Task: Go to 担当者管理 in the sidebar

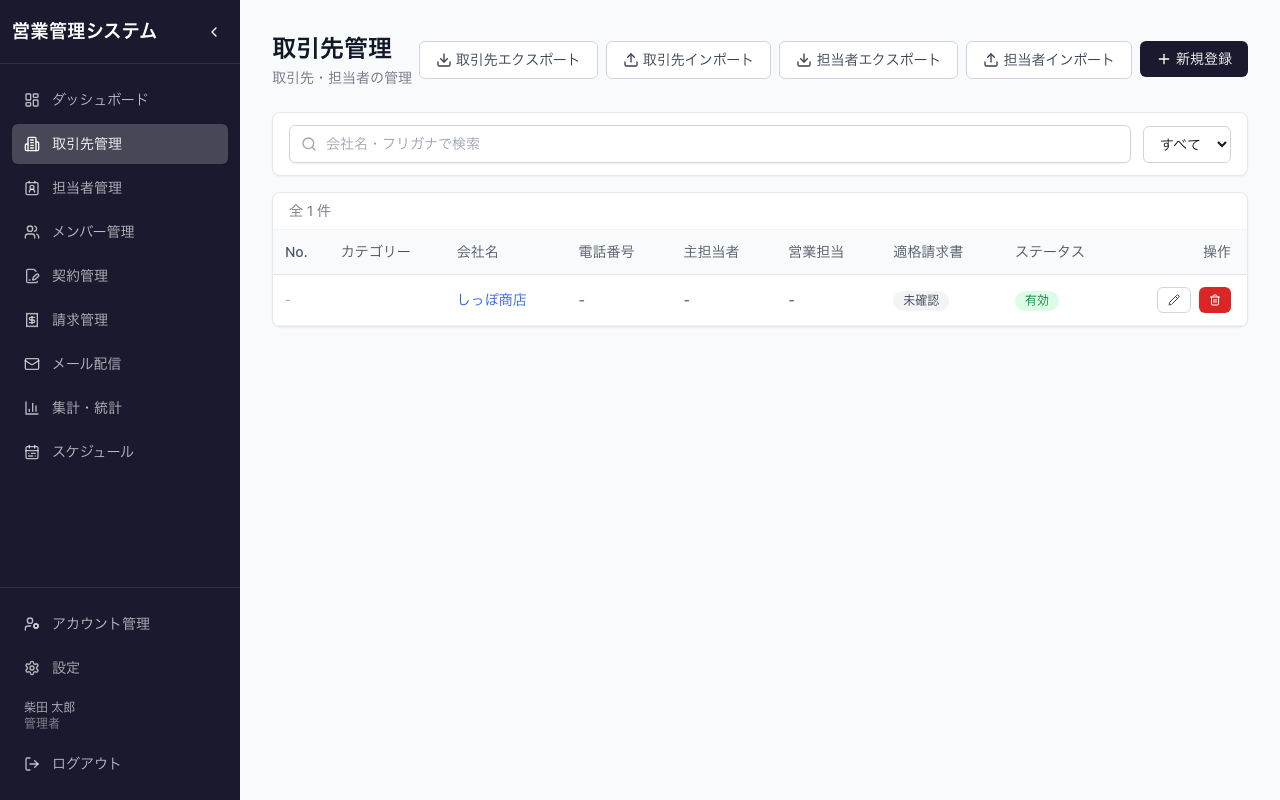Action: [x=120, y=188]
